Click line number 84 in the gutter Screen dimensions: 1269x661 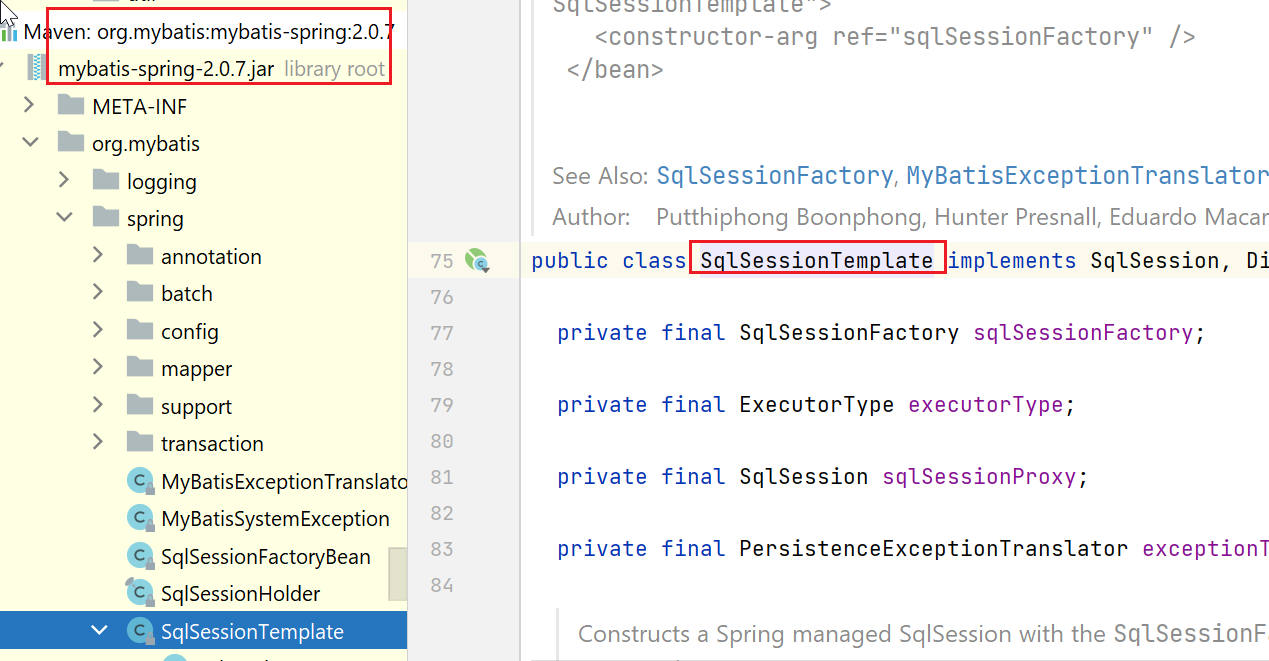442,585
